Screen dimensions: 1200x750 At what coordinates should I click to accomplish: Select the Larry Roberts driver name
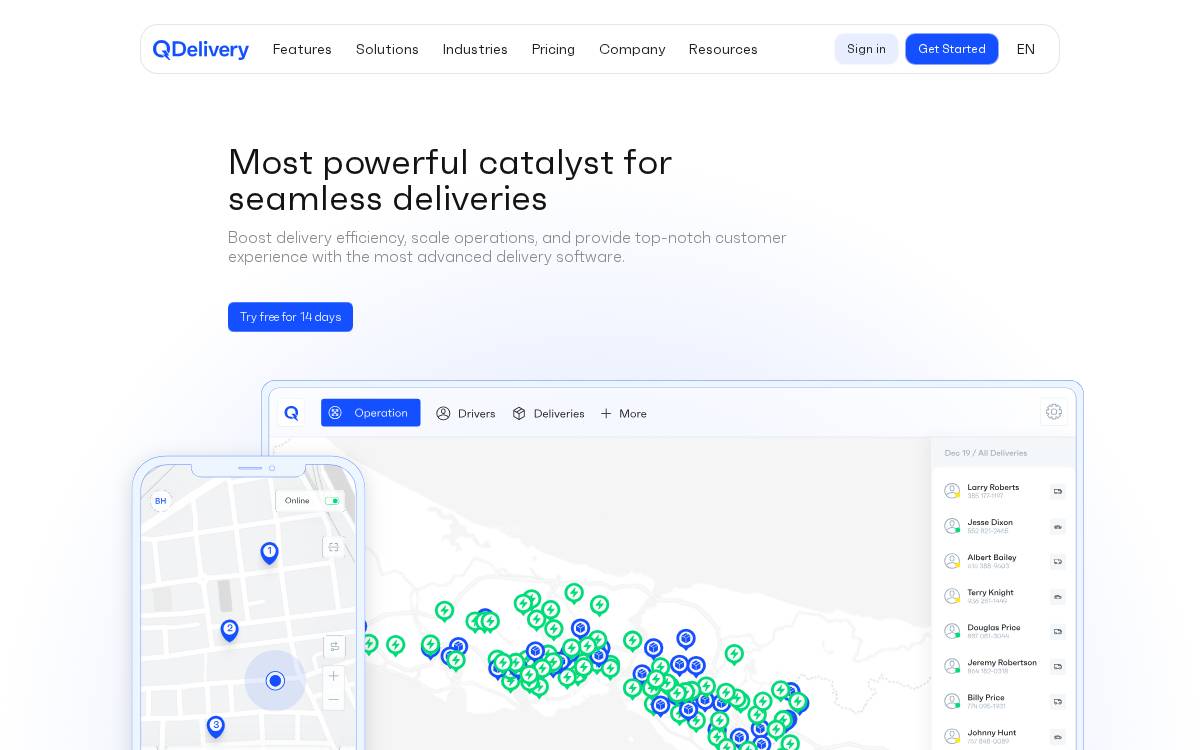click(993, 487)
